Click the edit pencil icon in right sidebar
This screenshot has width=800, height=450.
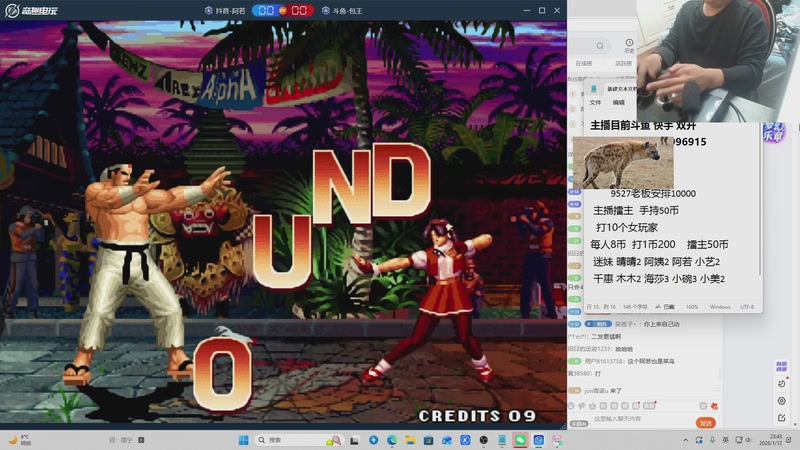782,418
